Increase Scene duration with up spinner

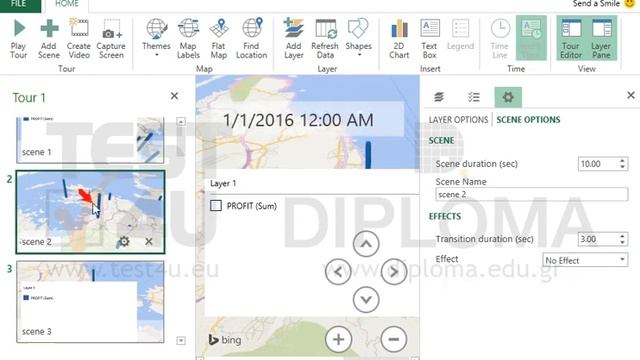[622, 160]
